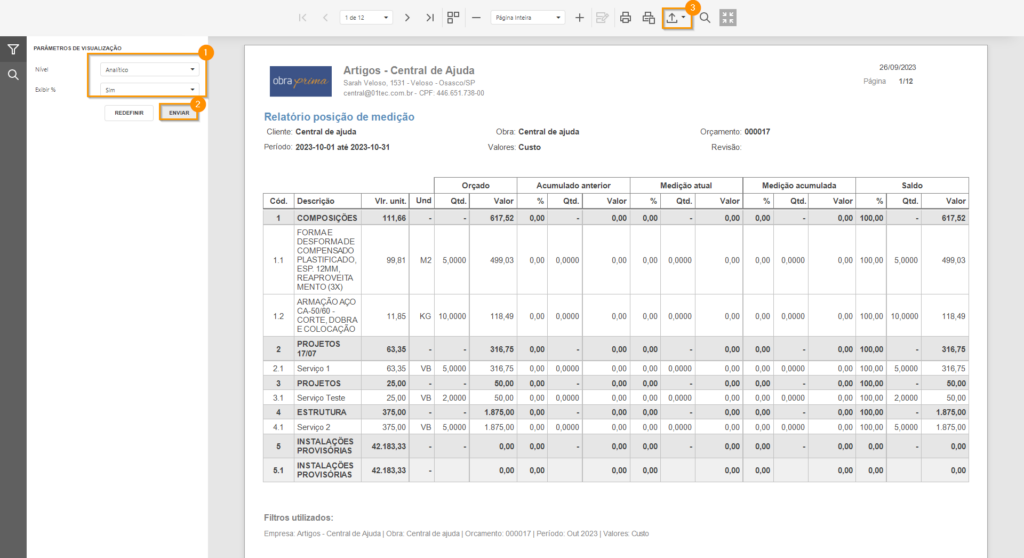The height and width of the screenshot is (558, 1024).
Task: Open the filter parameters sidebar icon
Action: coord(13,50)
